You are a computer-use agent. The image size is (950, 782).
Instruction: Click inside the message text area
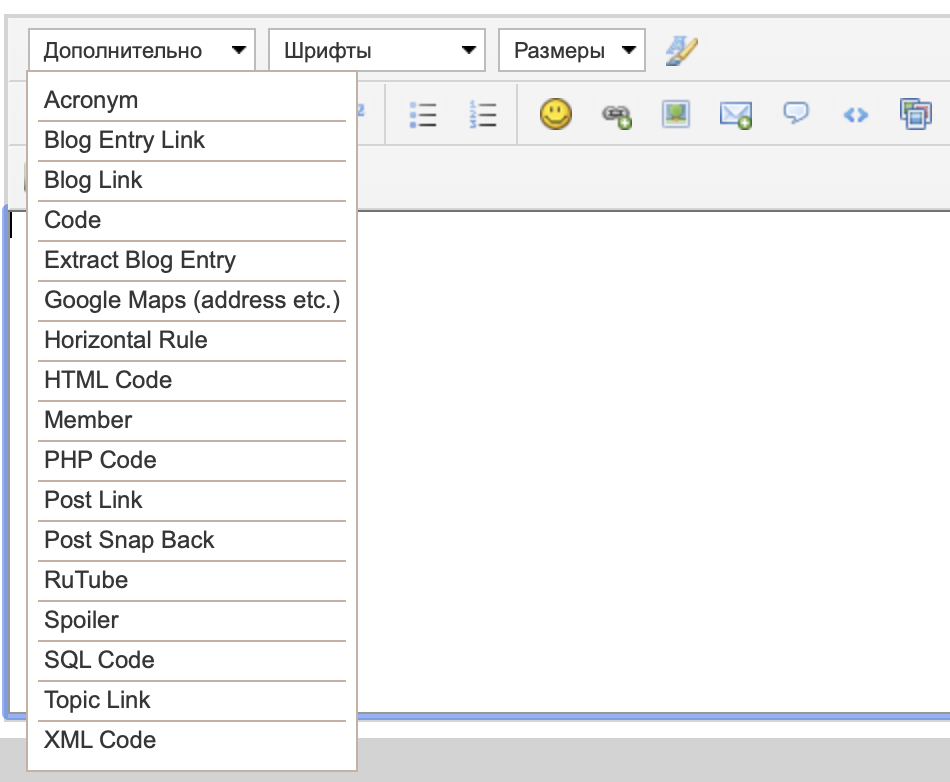coord(653,462)
